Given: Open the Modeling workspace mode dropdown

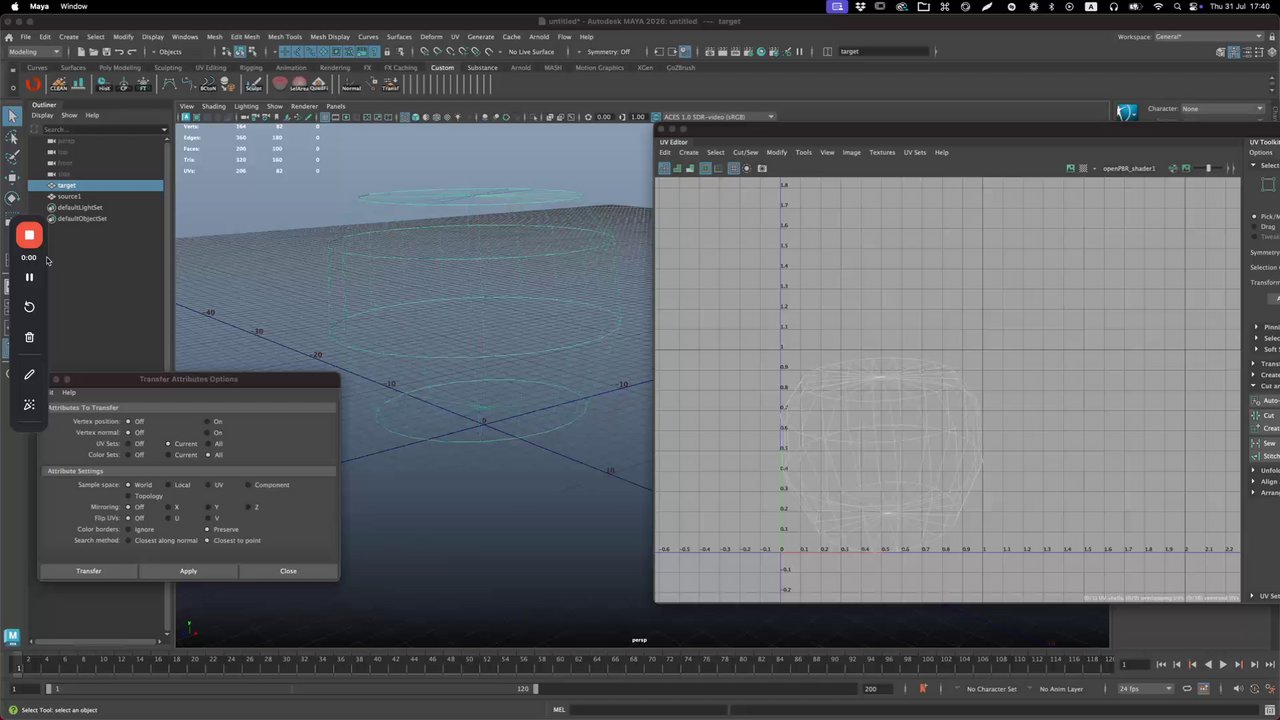Looking at the screenshot, I should click(x=36, y=52).
